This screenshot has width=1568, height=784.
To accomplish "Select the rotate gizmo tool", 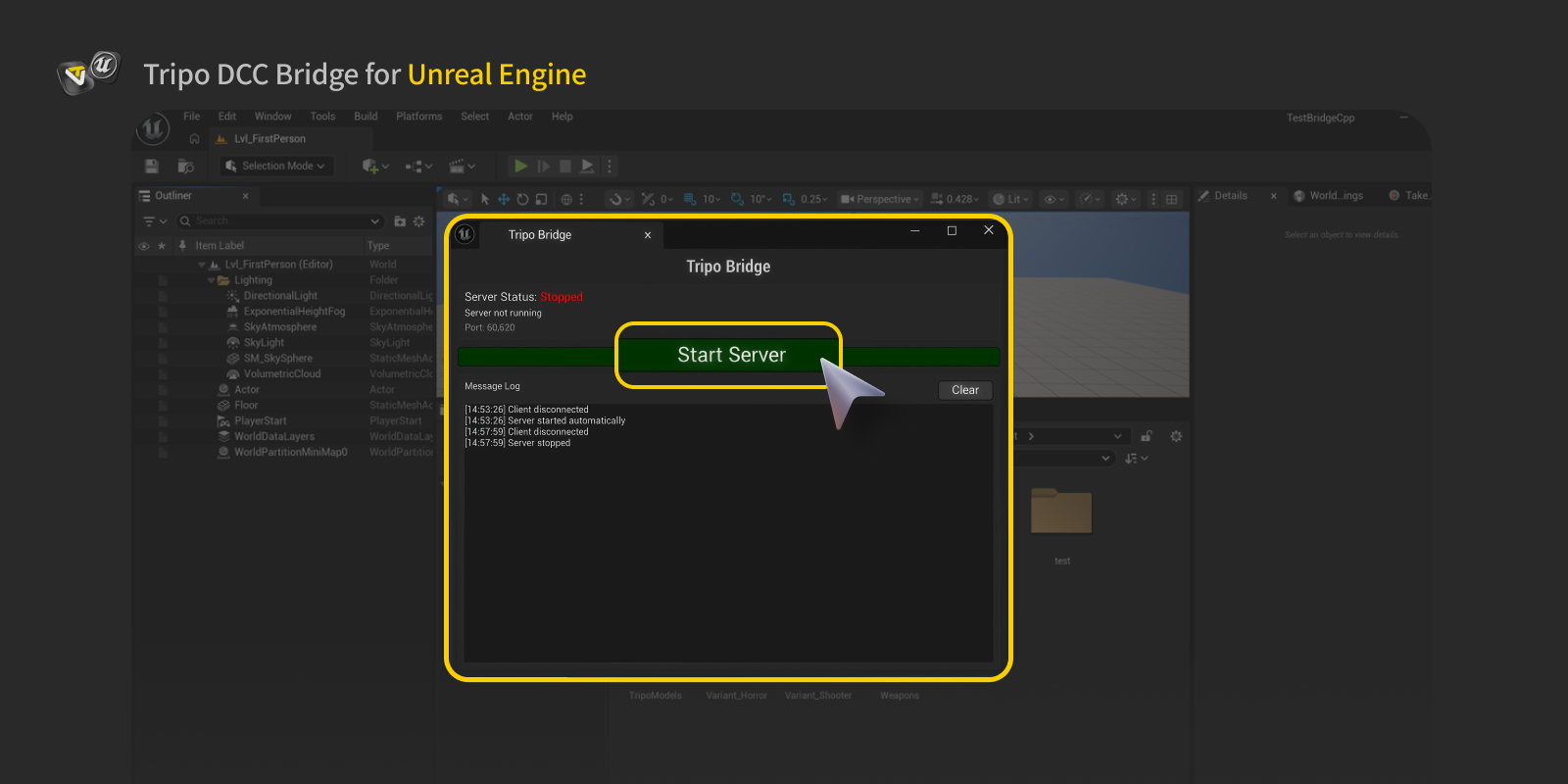I will (x=522, y=199).
